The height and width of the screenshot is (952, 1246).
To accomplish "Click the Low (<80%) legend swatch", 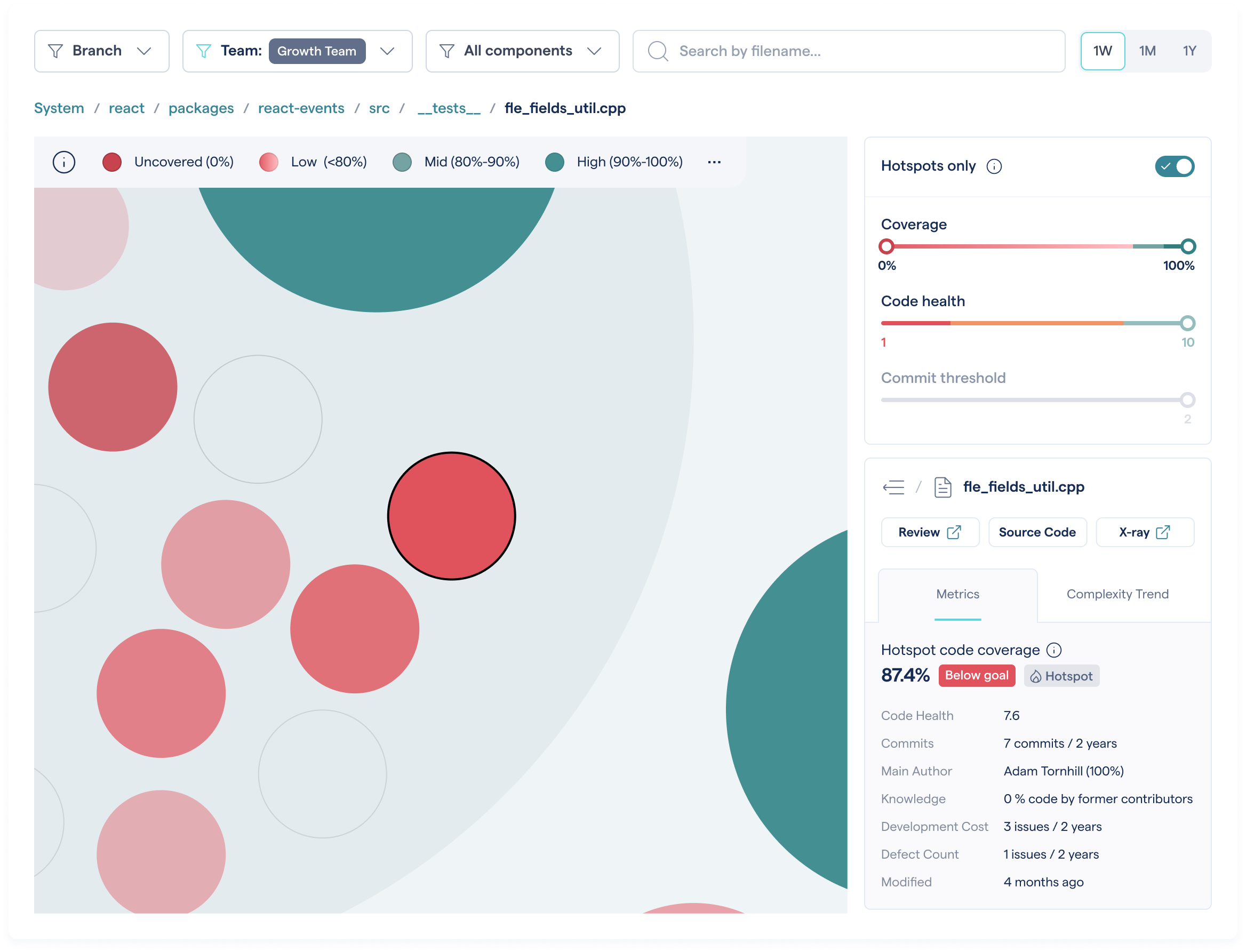I will (269, 162).
